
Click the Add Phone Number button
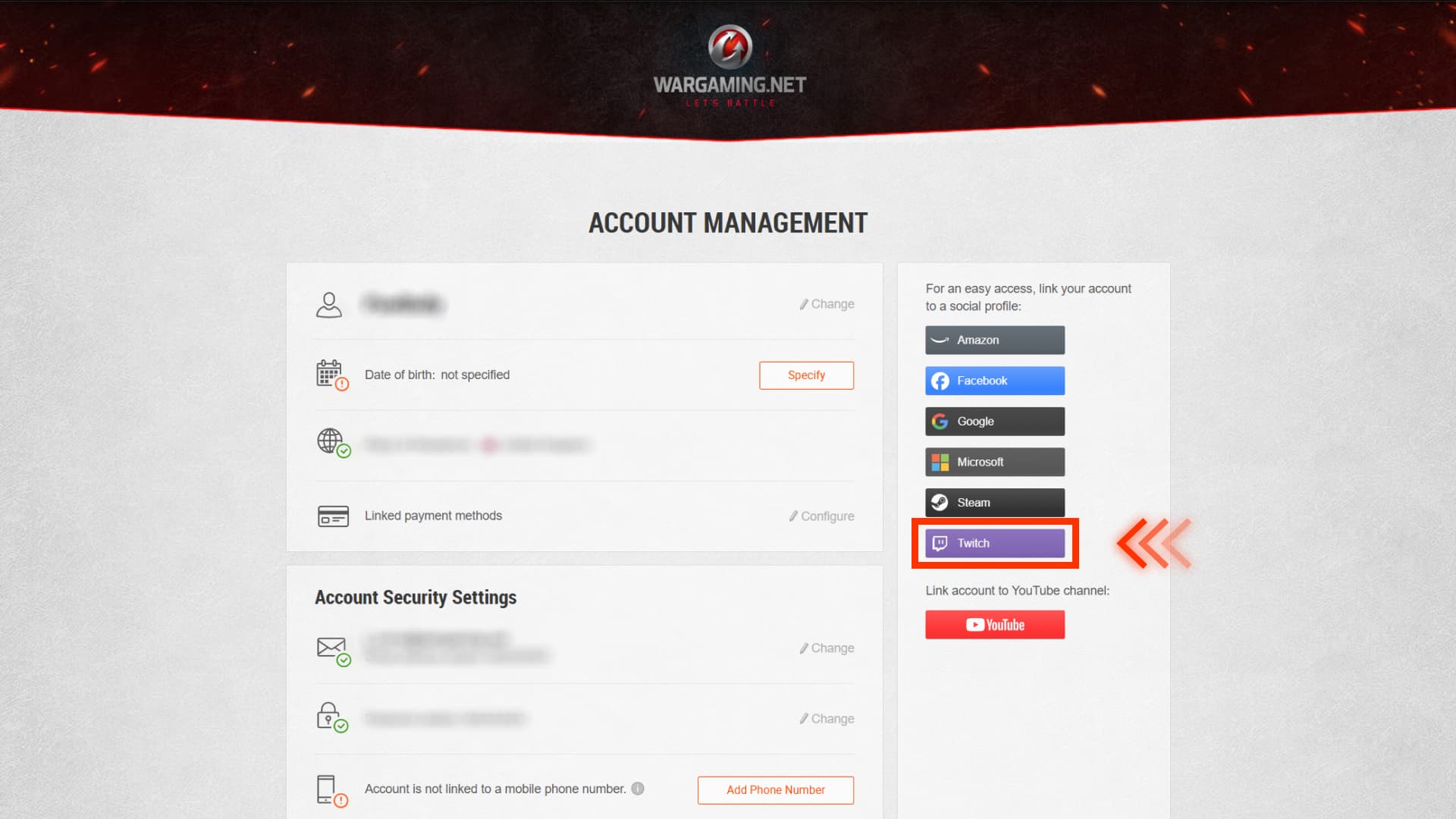click(x=776, y=790)
